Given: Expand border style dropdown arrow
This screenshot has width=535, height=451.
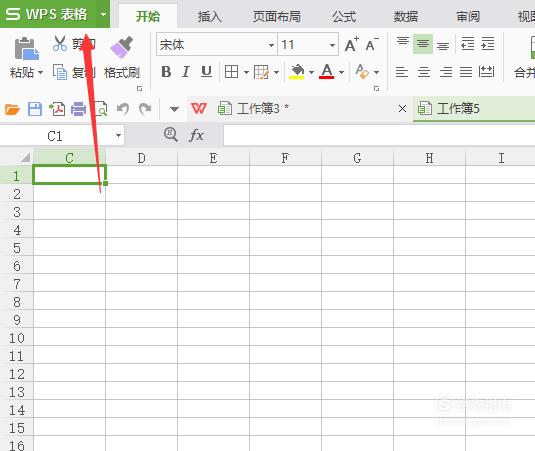Looking at the screenshot, I should (246, 72).
